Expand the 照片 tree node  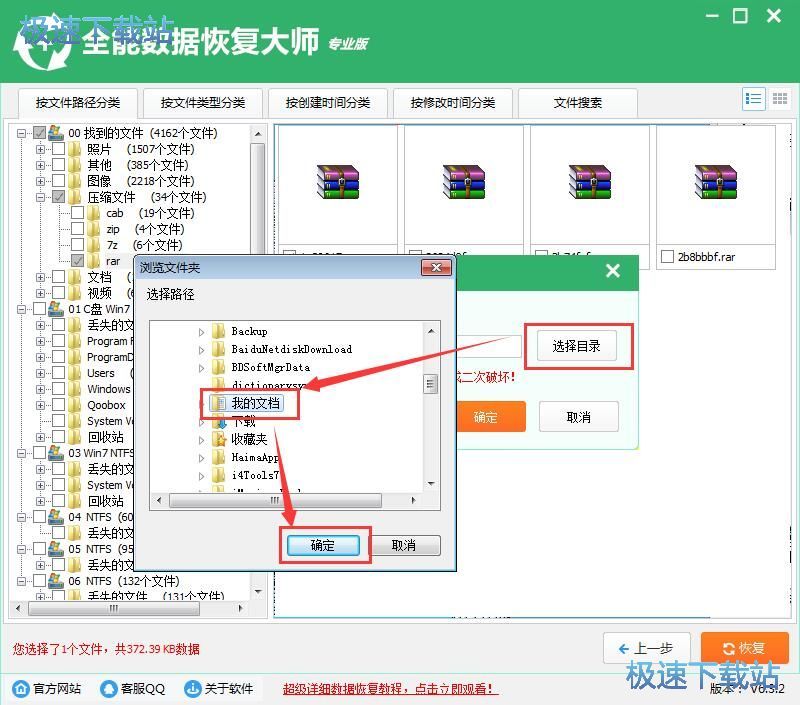pyautogui.click(x=40, y=149)
